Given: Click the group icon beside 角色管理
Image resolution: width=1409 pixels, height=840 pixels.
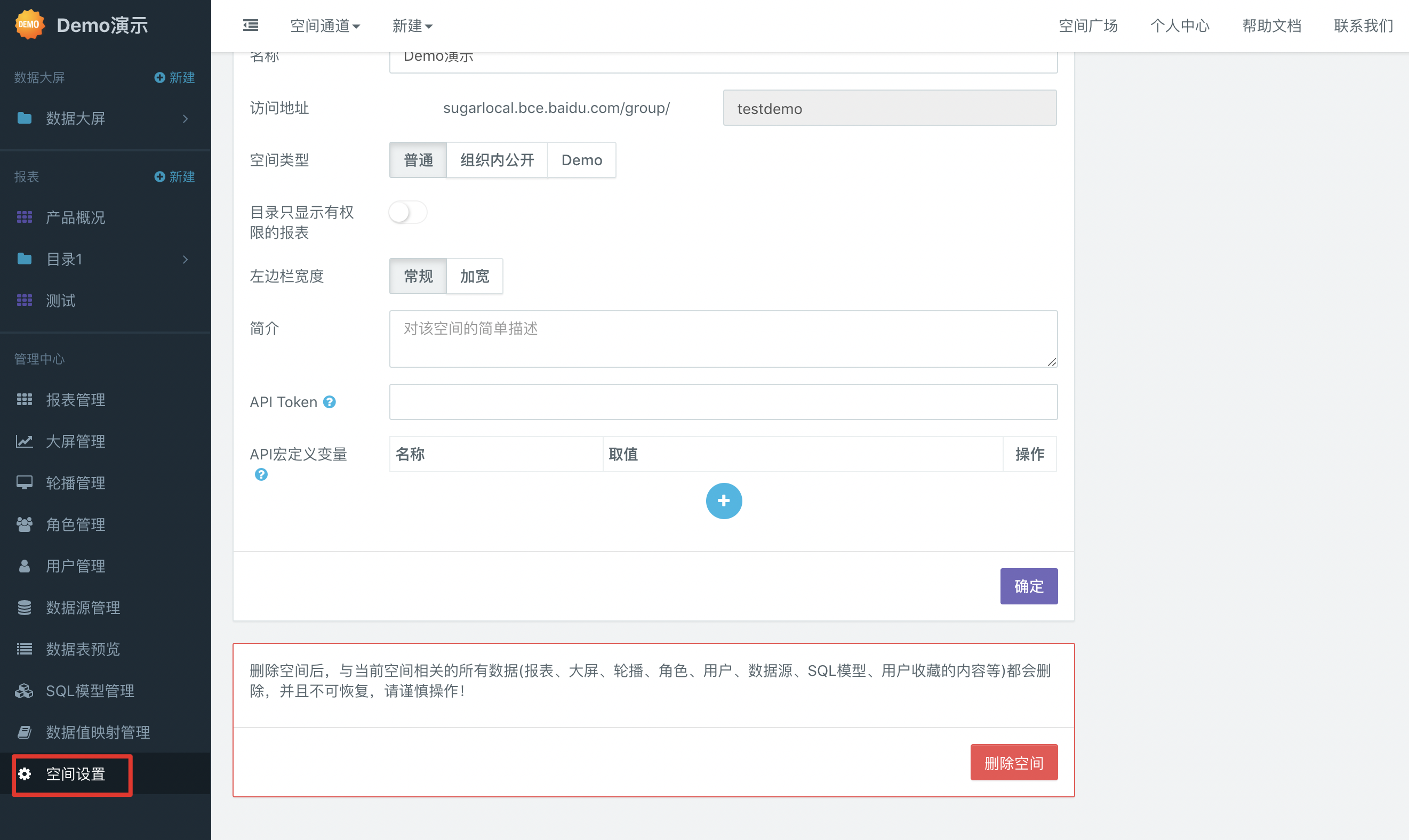Looking at the screenshot, I should pos(25,524).
